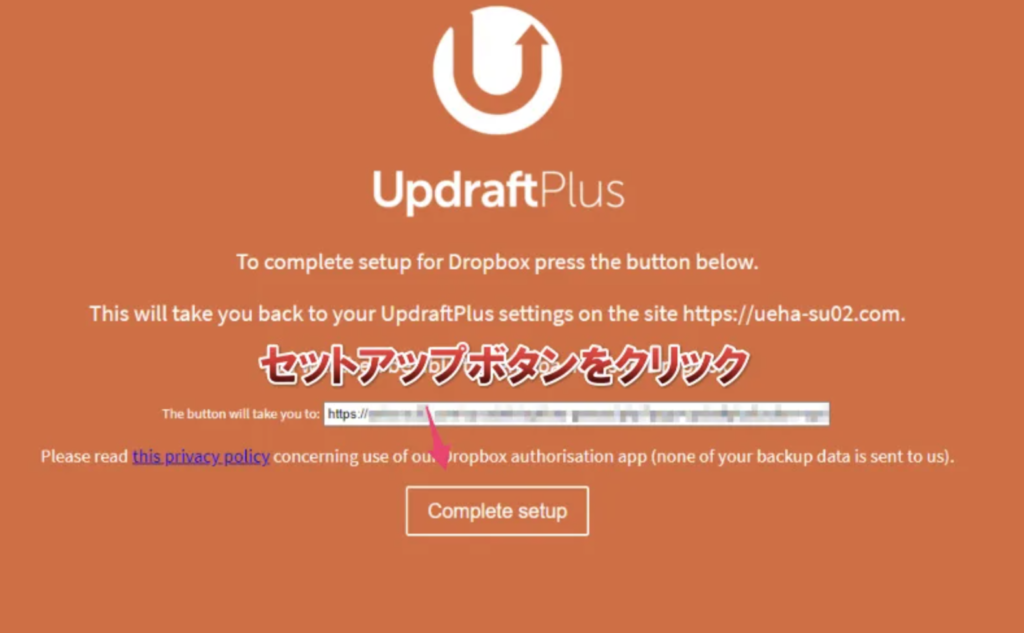Click the thin "Plus" part of the wordmark
Viewport: 1024px width, 633px height.
tap(581, 190)
